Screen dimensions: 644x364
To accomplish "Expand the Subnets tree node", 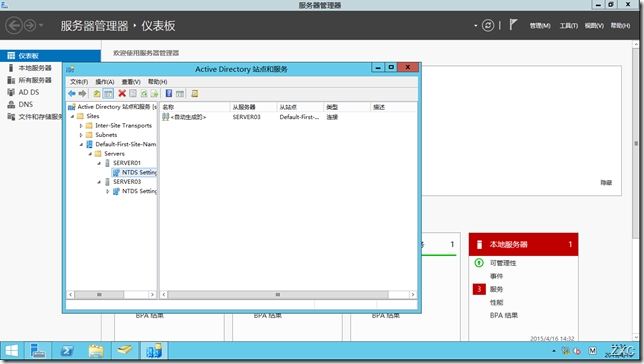I will 81,135.
